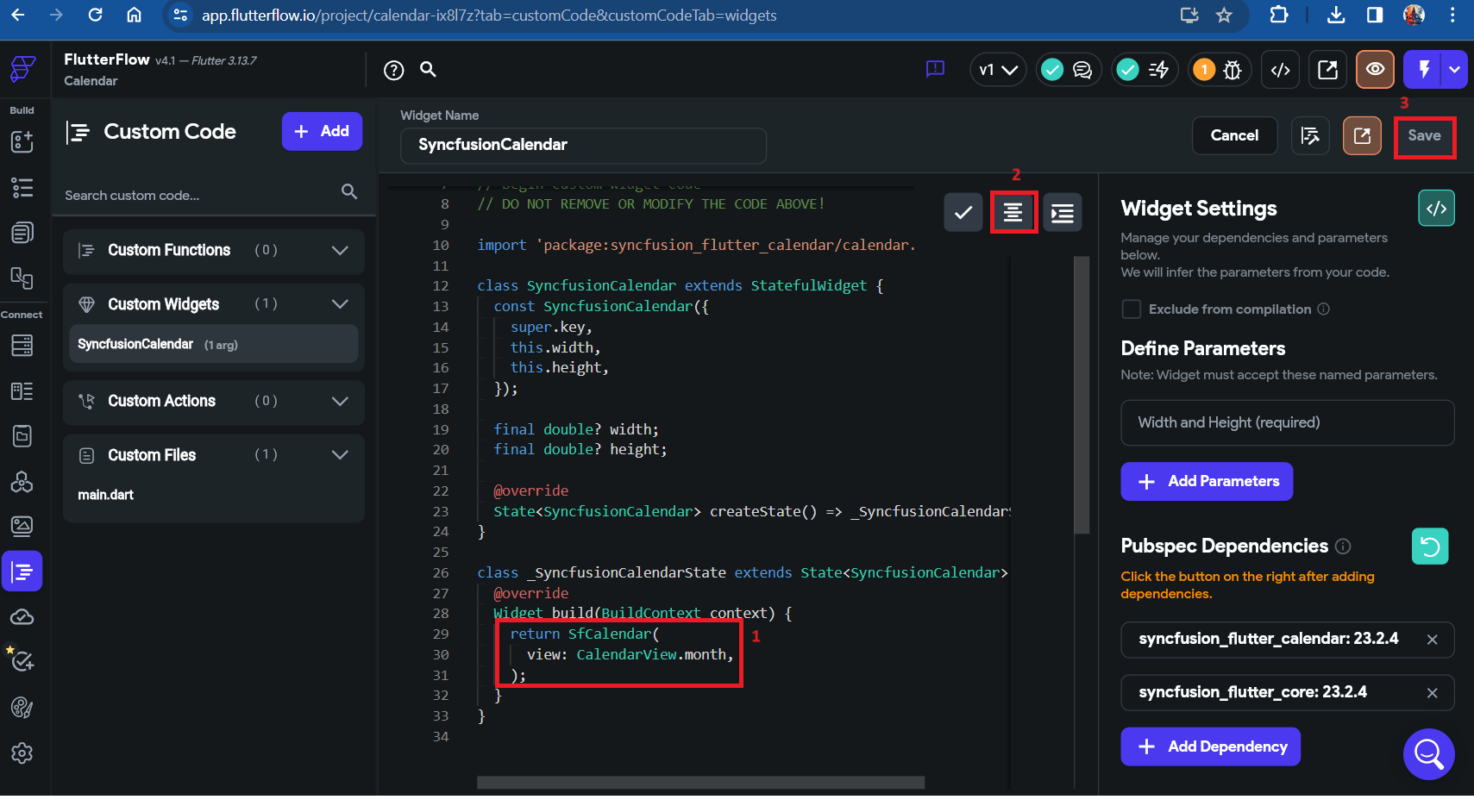
Task: Open the Media Assets sidebar icon
Action: pyautogui.click(x=22, y=526)
